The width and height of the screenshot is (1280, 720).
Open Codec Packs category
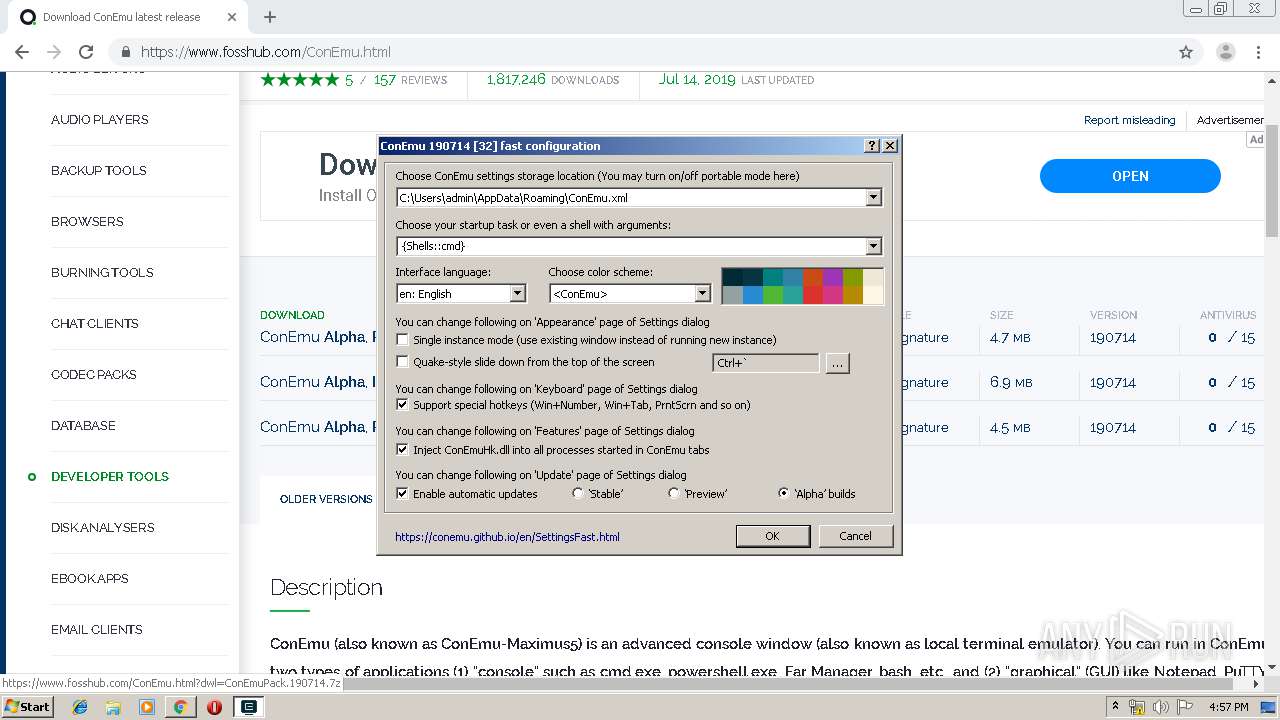click(x=94, y=374)
